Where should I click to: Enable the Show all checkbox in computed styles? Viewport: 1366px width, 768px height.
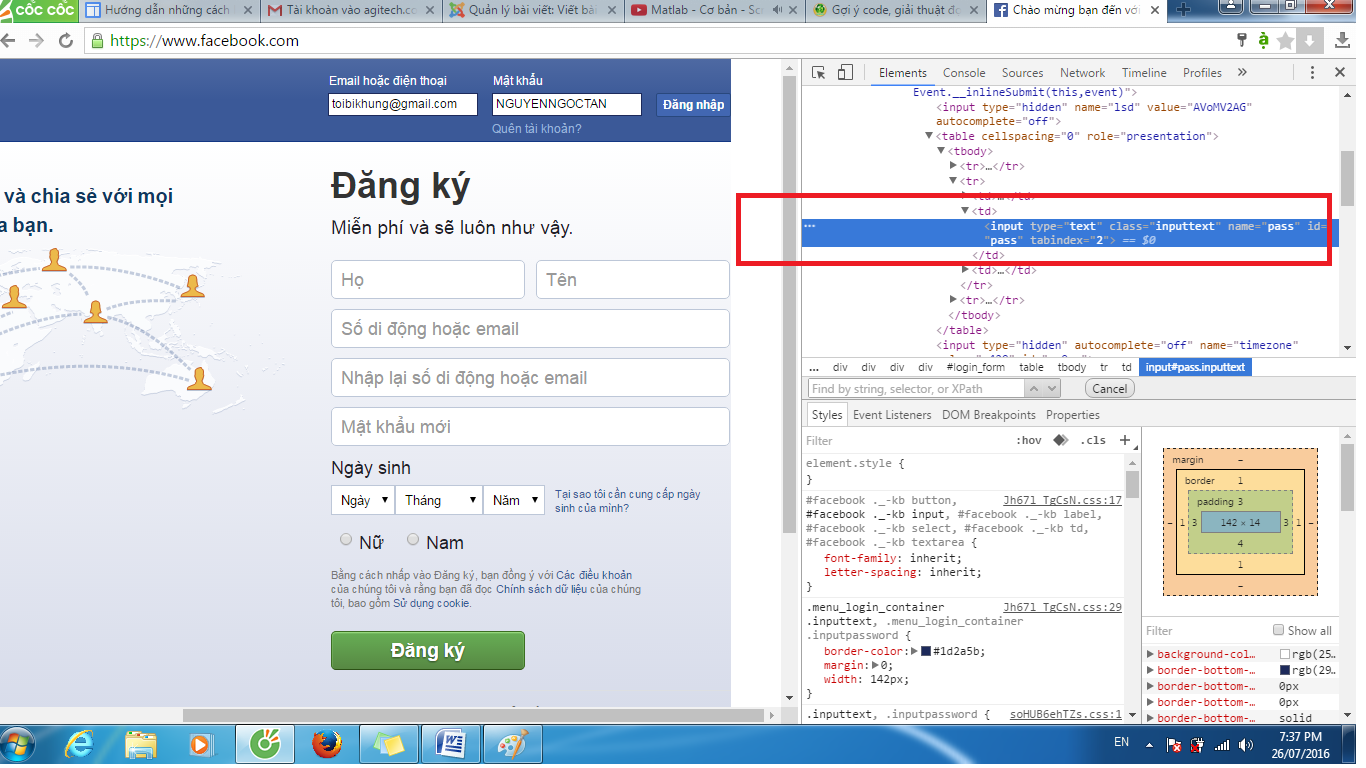click(1278, 630)
